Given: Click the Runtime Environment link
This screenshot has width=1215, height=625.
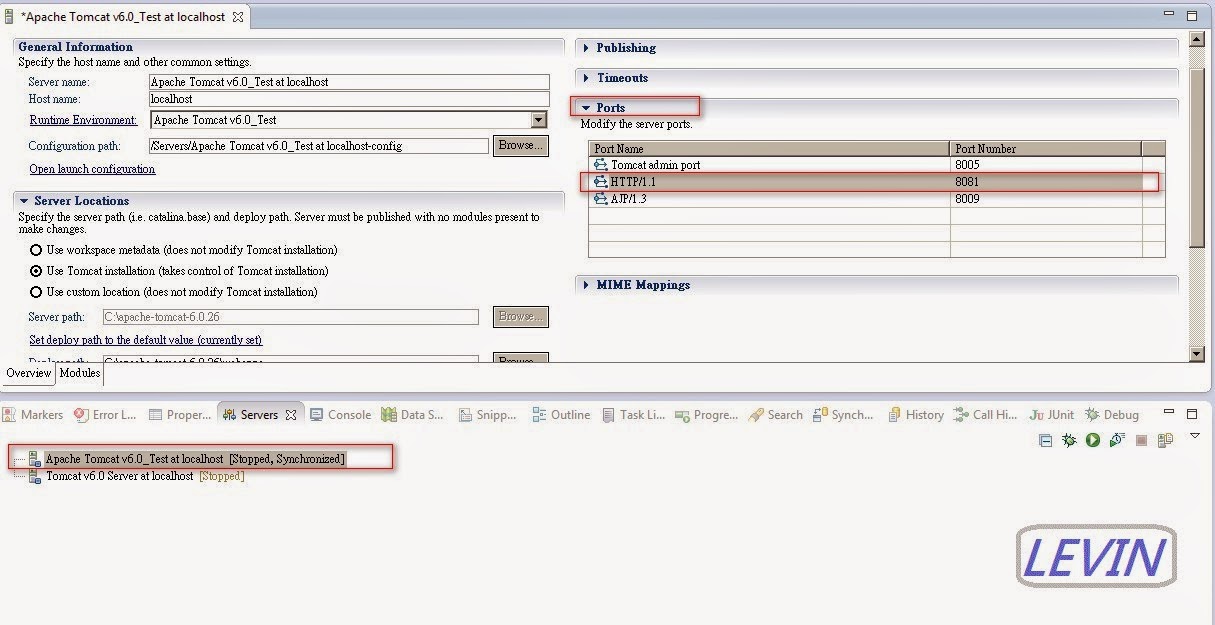Looking at the screenshot, I should point(83,121).
